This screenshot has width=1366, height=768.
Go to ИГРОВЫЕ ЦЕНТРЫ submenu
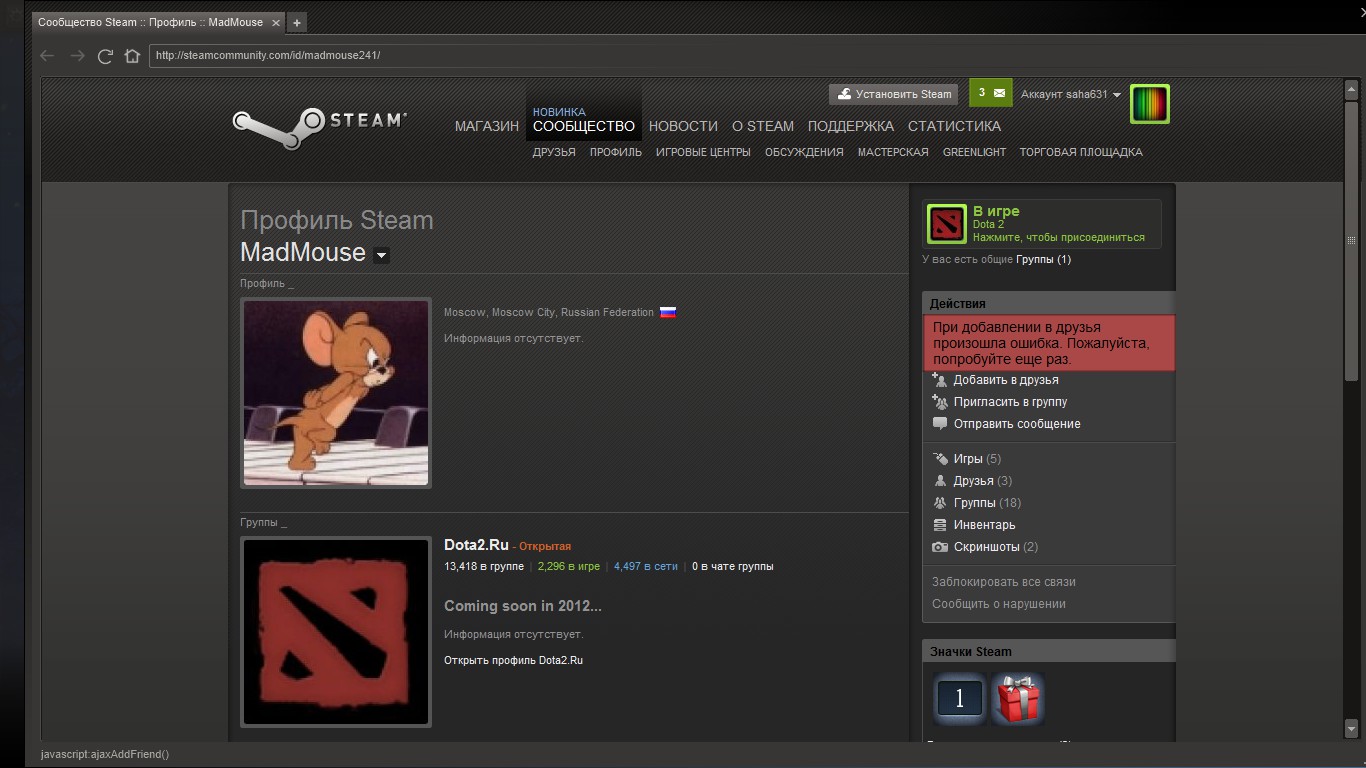(703, 152)
